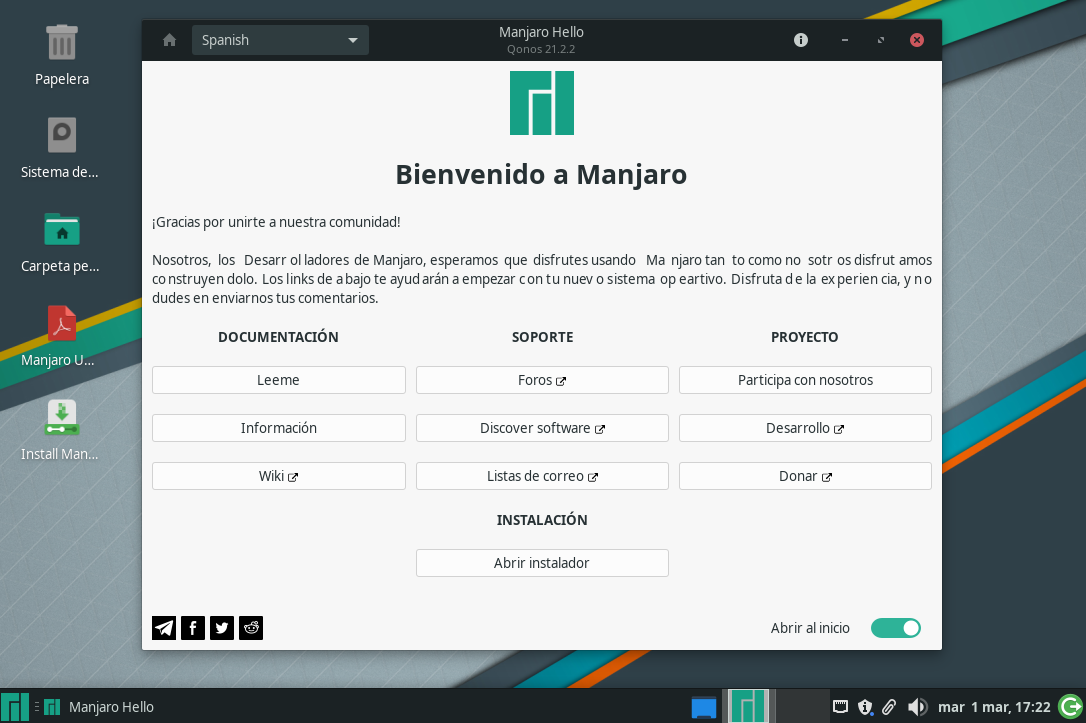
Task: Open Install Manjaro from the desktop
Action: (x=61, y=417)
